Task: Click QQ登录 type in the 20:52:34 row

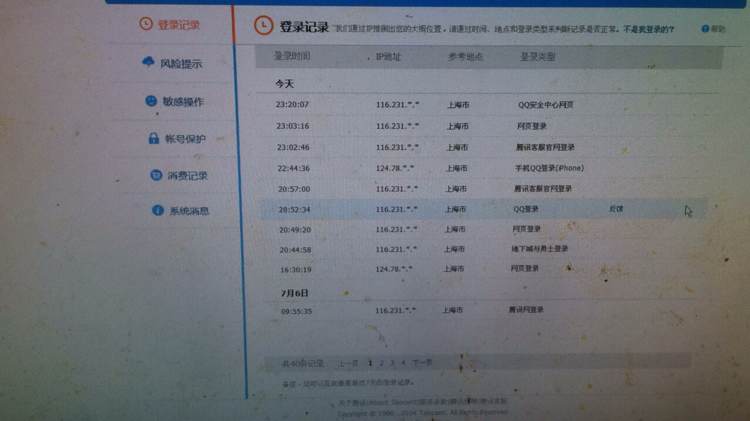Action: tap(526, 209)
